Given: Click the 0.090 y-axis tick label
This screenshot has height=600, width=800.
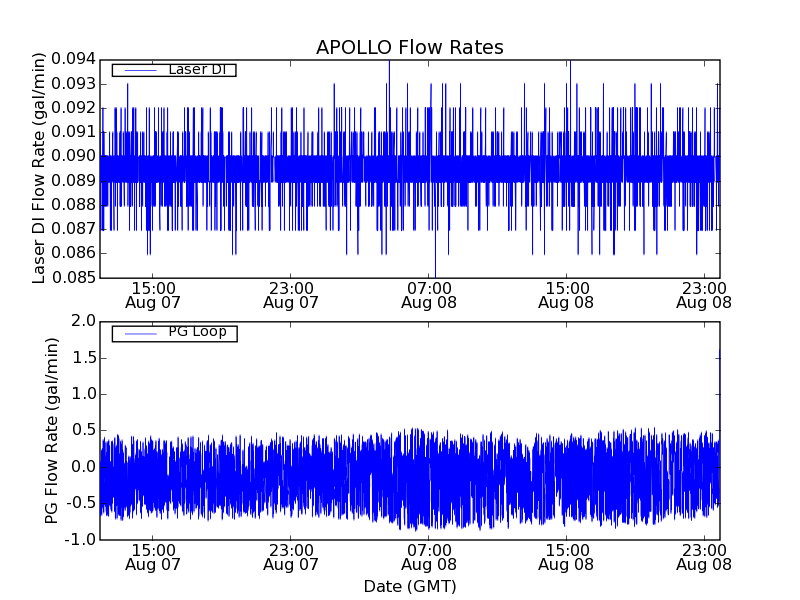Looking at the screenshot, I should click(x=70, y=157).
